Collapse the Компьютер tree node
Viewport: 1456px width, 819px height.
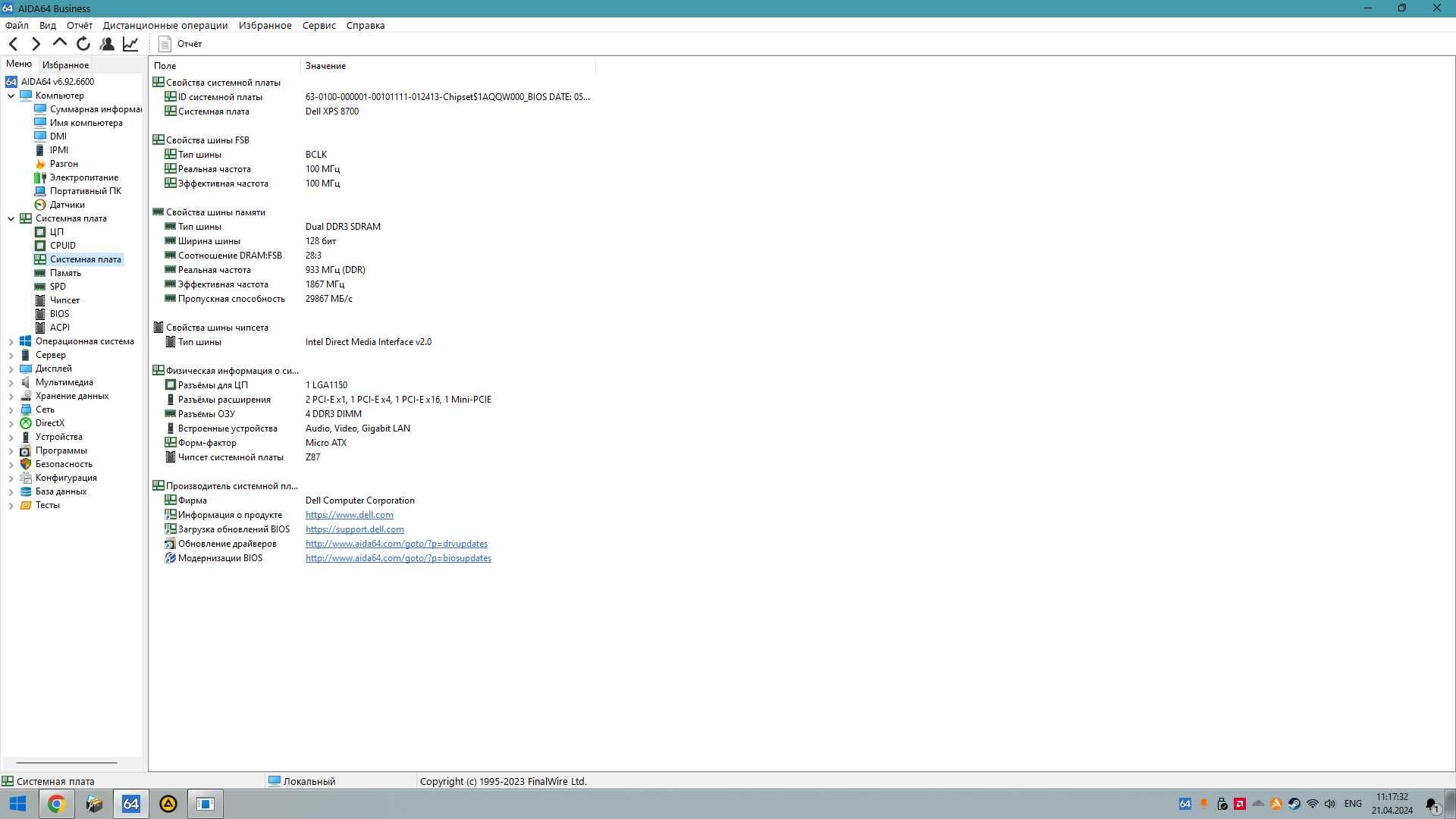(11, 96)
